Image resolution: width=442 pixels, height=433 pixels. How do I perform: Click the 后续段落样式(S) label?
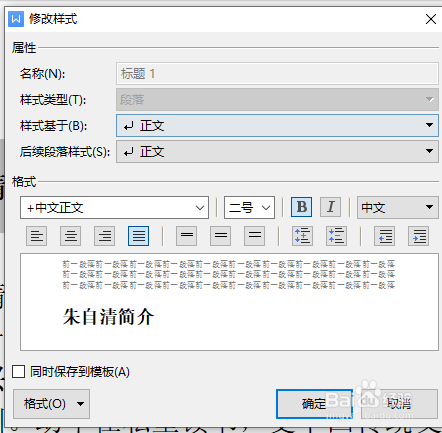click(65, 152)
